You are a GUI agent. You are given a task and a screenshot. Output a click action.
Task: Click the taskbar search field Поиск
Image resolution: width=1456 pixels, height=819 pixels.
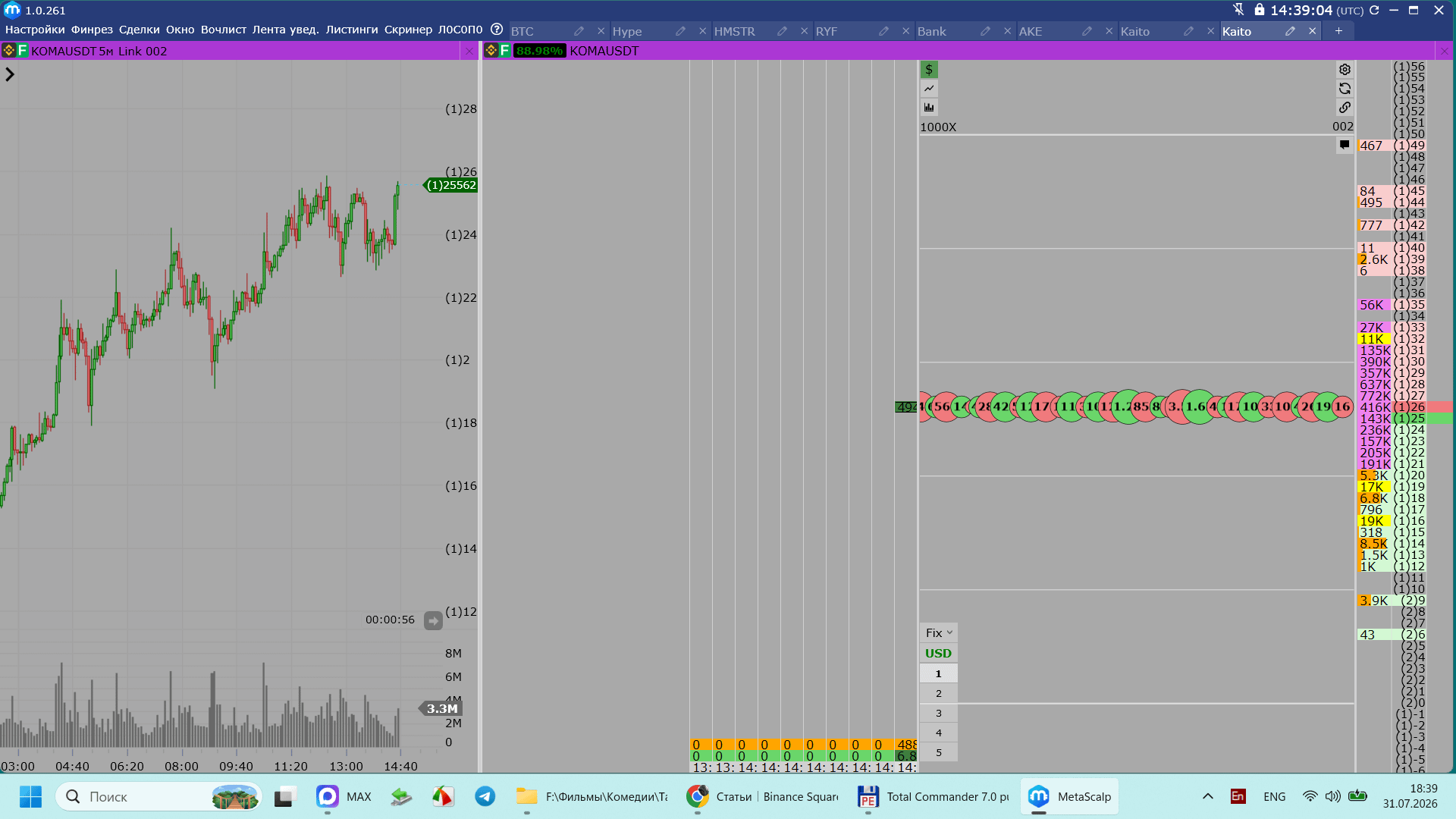coord(158,796)
